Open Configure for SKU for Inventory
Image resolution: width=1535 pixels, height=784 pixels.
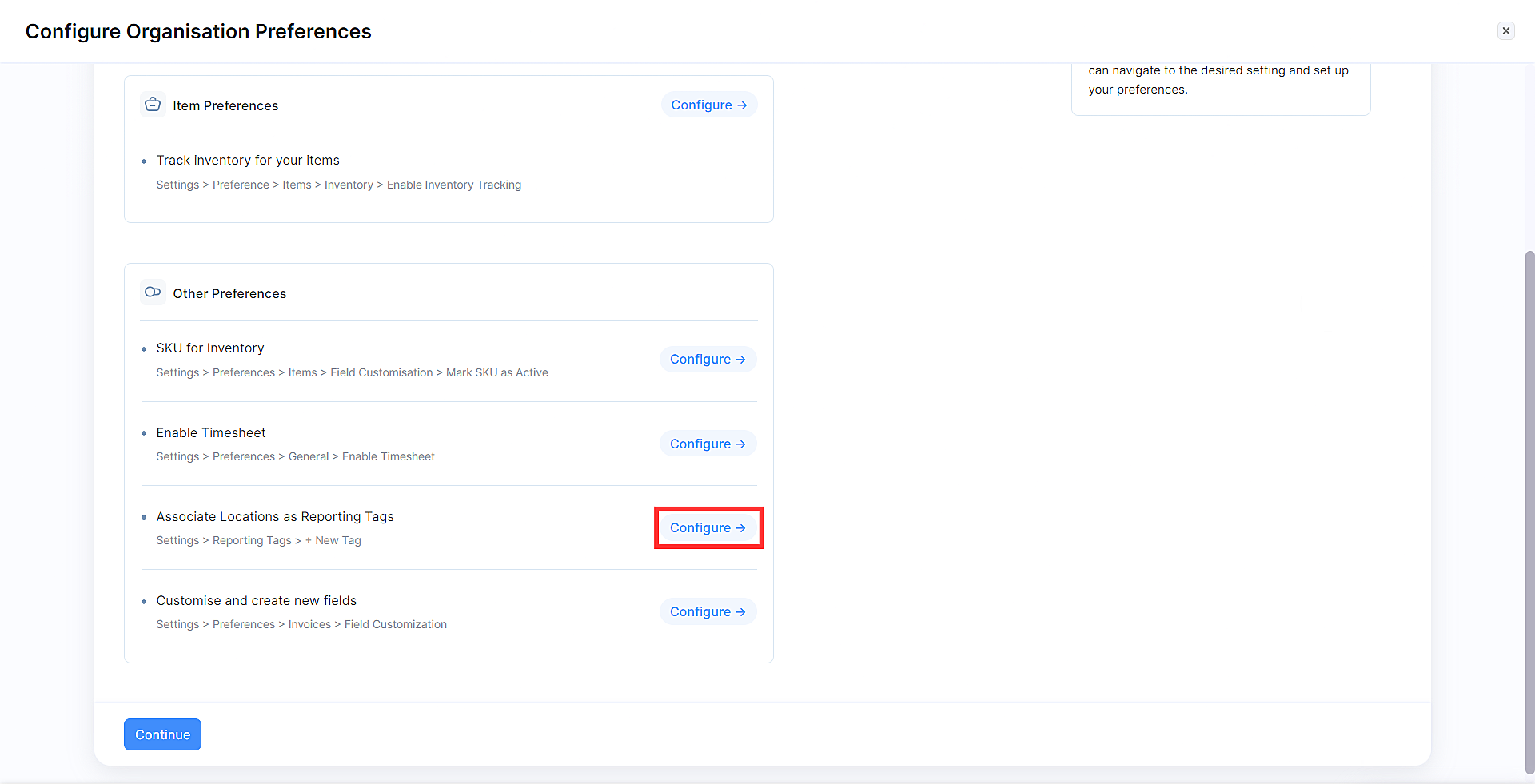click(708, 359)
